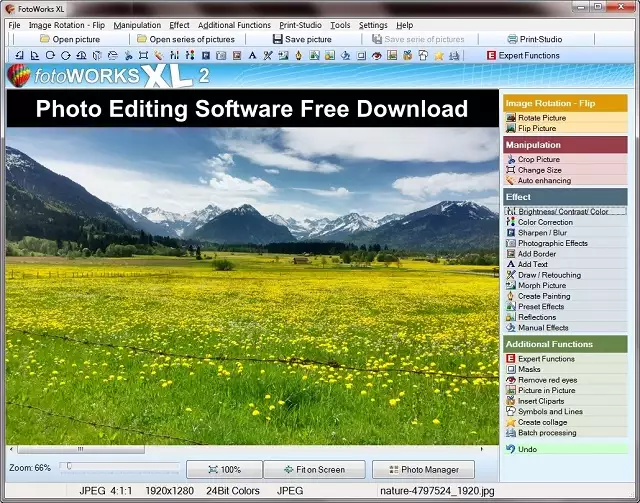640x503 pixels.
Task: Open the Morph Picture effect
Action: (x=541, y=285)
